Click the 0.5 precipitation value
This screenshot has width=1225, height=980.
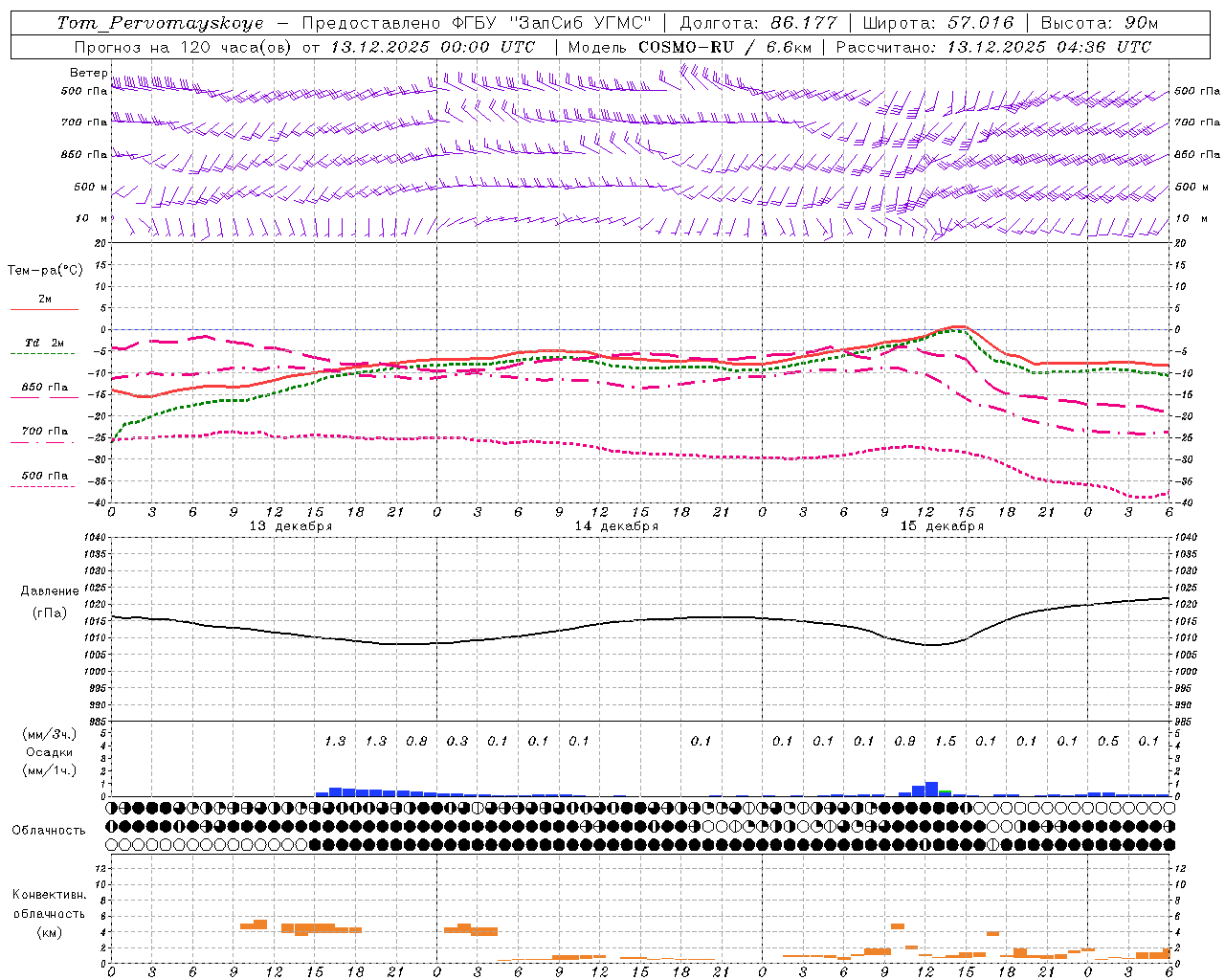pyautogui.click(x=1108, y=741)
